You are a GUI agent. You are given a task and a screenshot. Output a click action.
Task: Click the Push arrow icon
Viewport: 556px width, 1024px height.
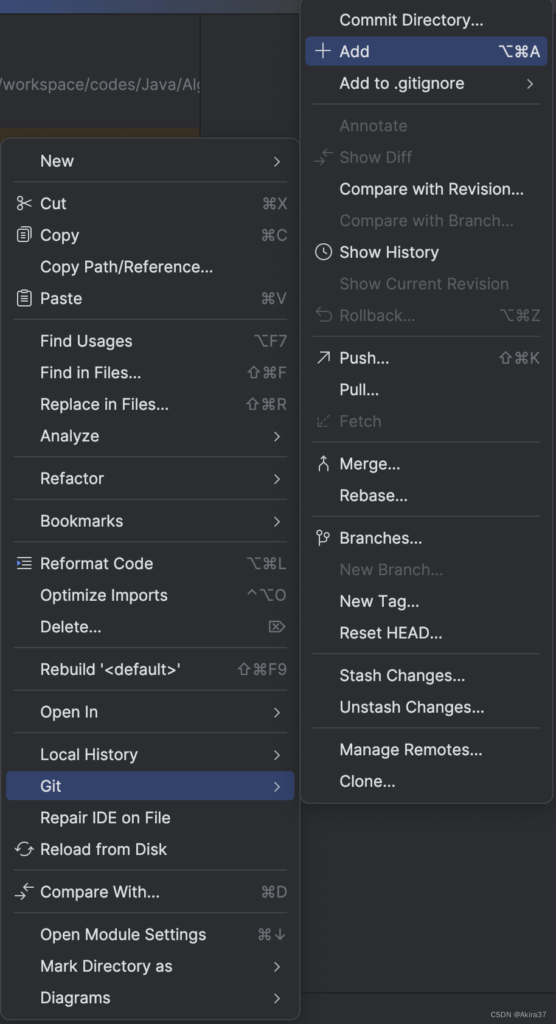(x=323, y=358)
